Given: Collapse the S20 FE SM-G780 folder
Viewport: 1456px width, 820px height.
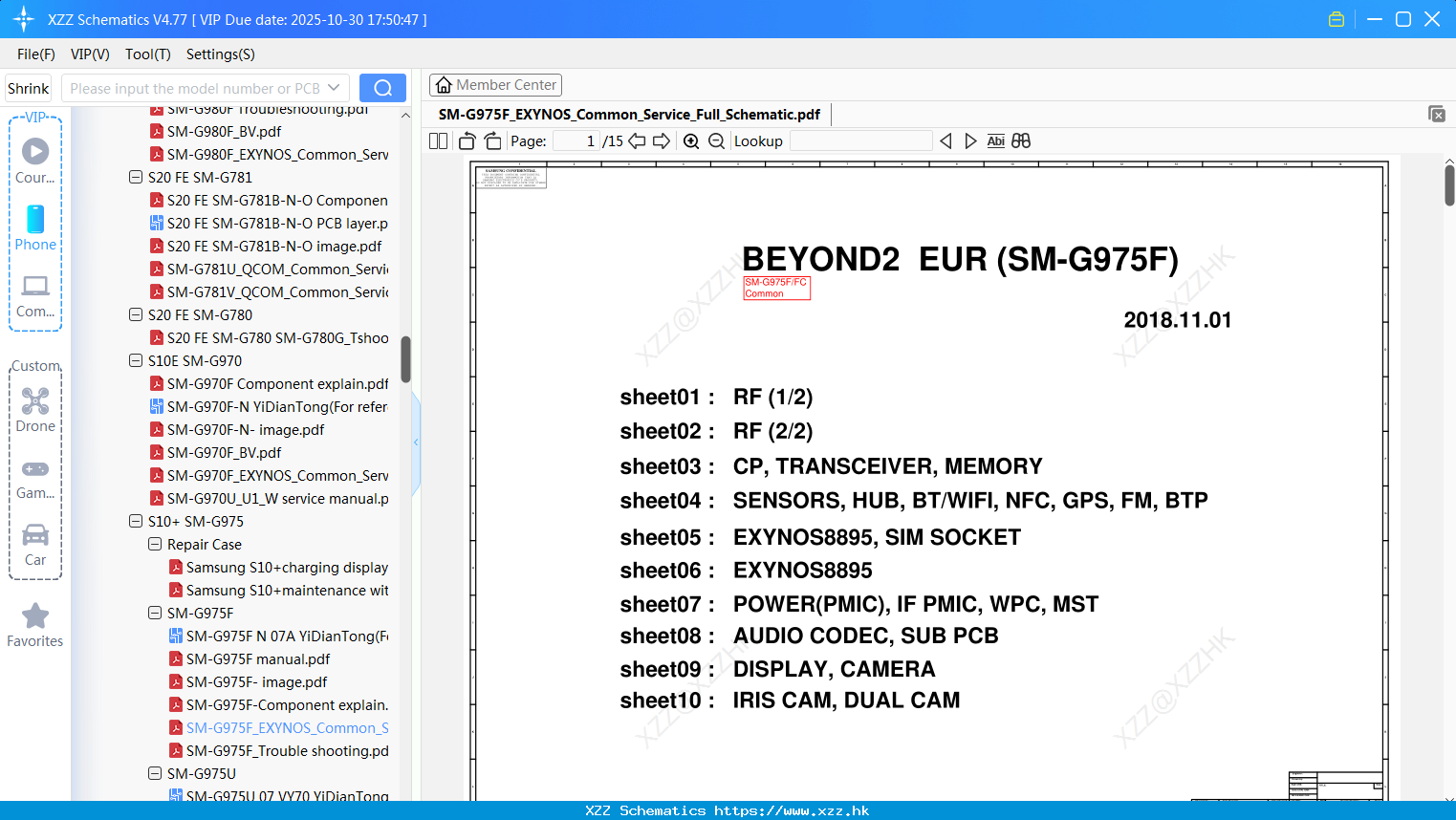Looking at the screenshot, I should [x=135, y=315].
